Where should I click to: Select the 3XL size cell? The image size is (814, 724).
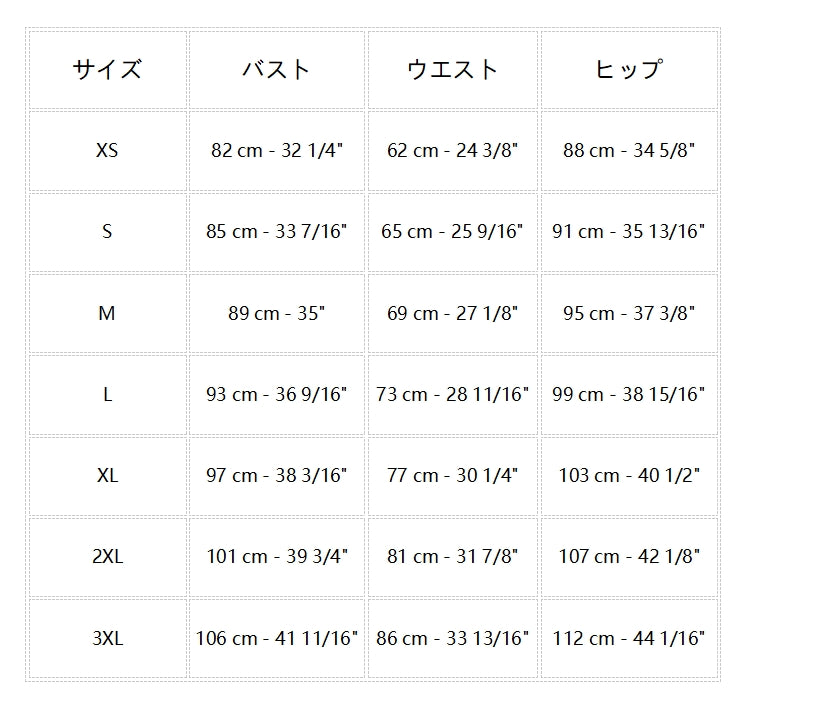pos(107,638)
